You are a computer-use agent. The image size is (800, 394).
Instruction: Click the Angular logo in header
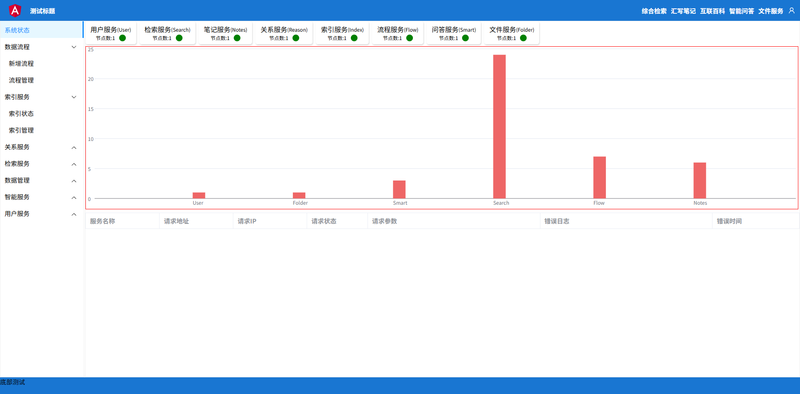15,10
